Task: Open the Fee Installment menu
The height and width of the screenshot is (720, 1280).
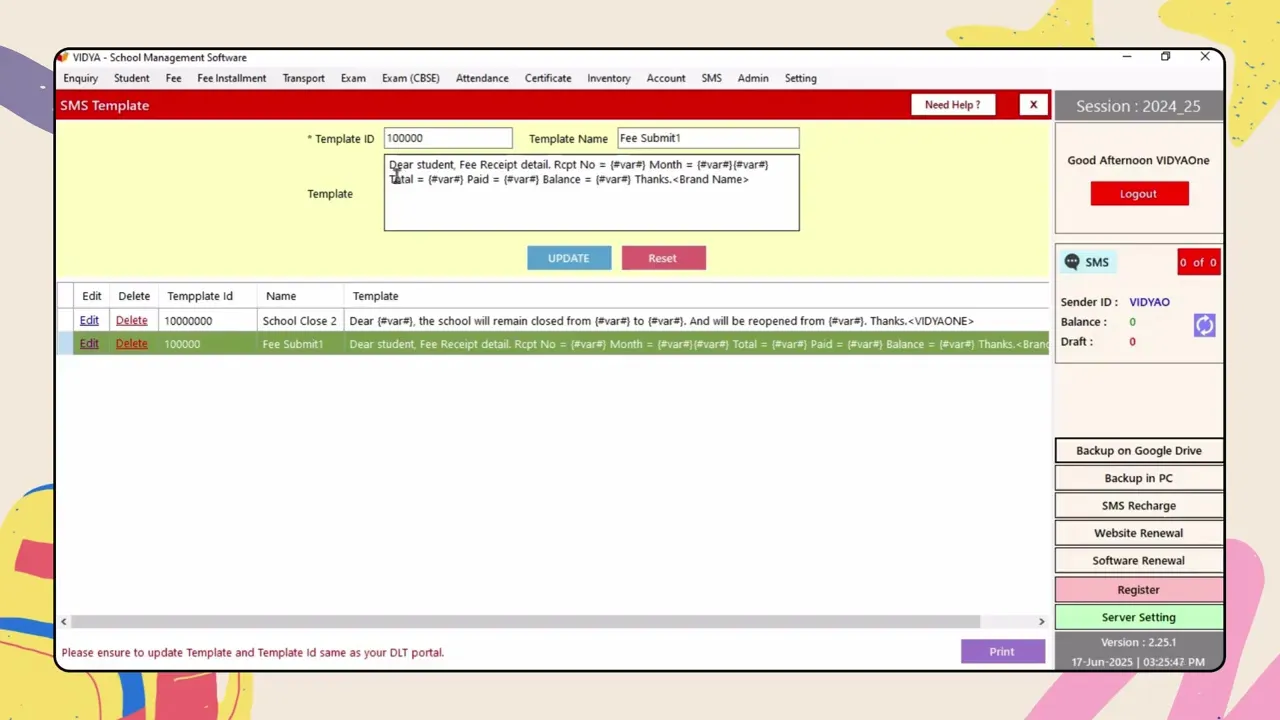Action: [x=231, y=78]
